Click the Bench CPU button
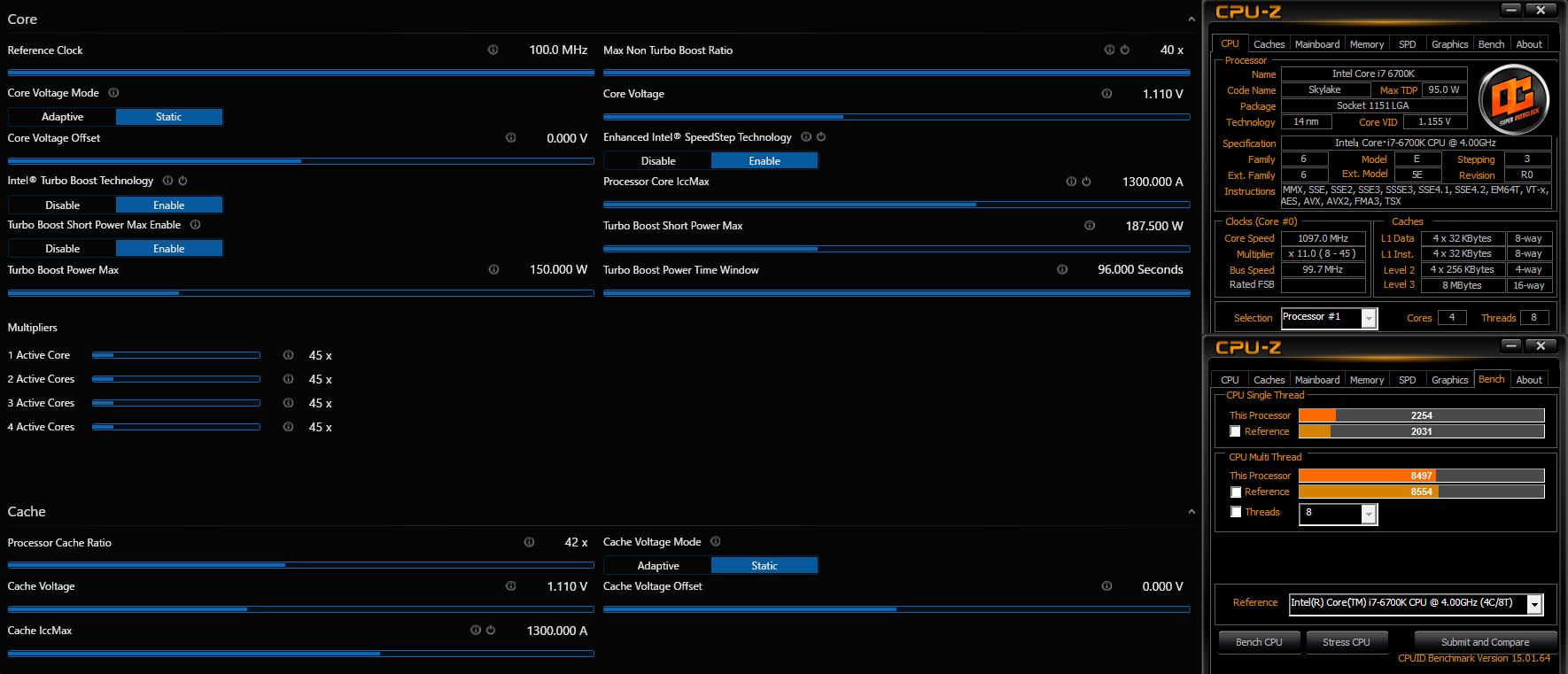Viewport: 1568px width, 674px height. click(x=1258, y=642)
